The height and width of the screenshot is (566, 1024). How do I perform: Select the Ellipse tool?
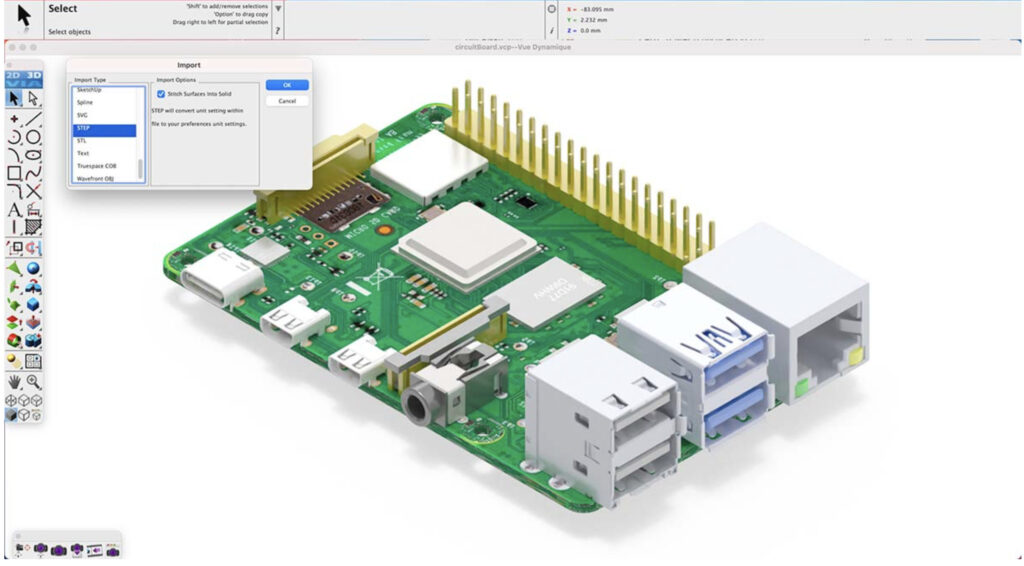tap(33, 155)
